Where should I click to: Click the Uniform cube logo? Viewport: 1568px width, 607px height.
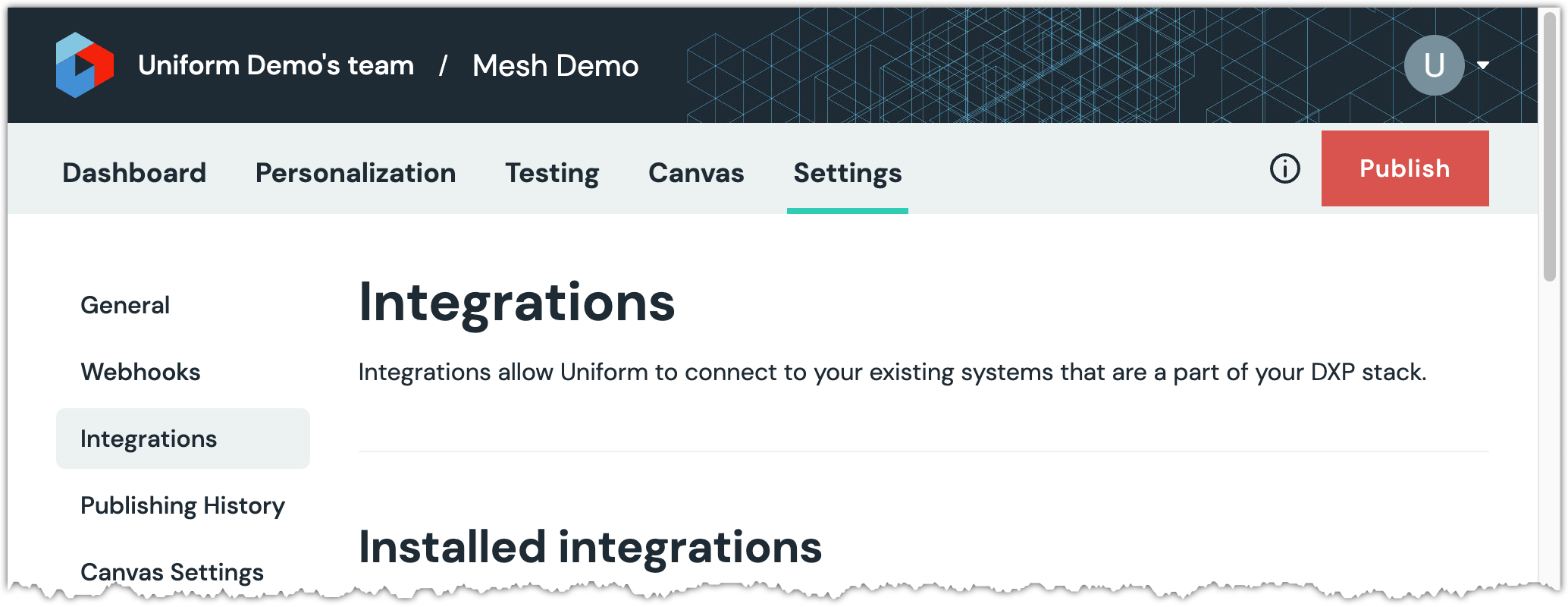(x=84, y=65)
